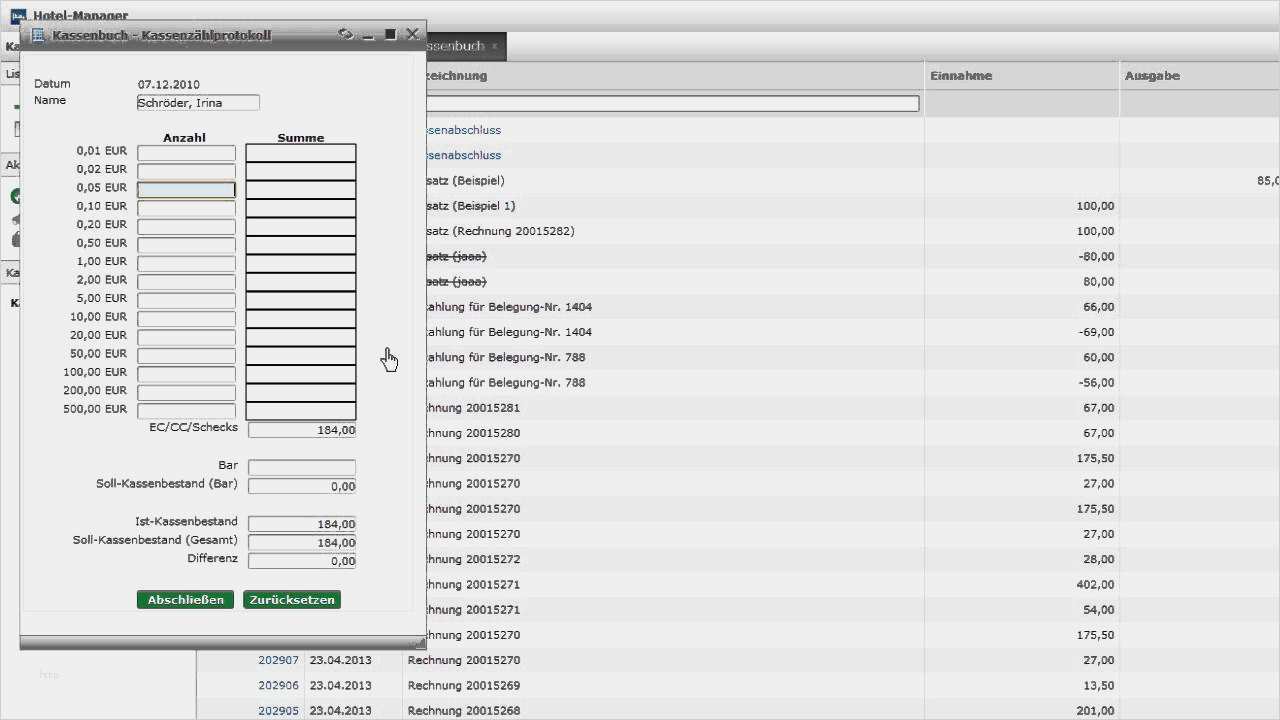Click the Name field containing Schröder, Irina

click(x=198, y=102)
